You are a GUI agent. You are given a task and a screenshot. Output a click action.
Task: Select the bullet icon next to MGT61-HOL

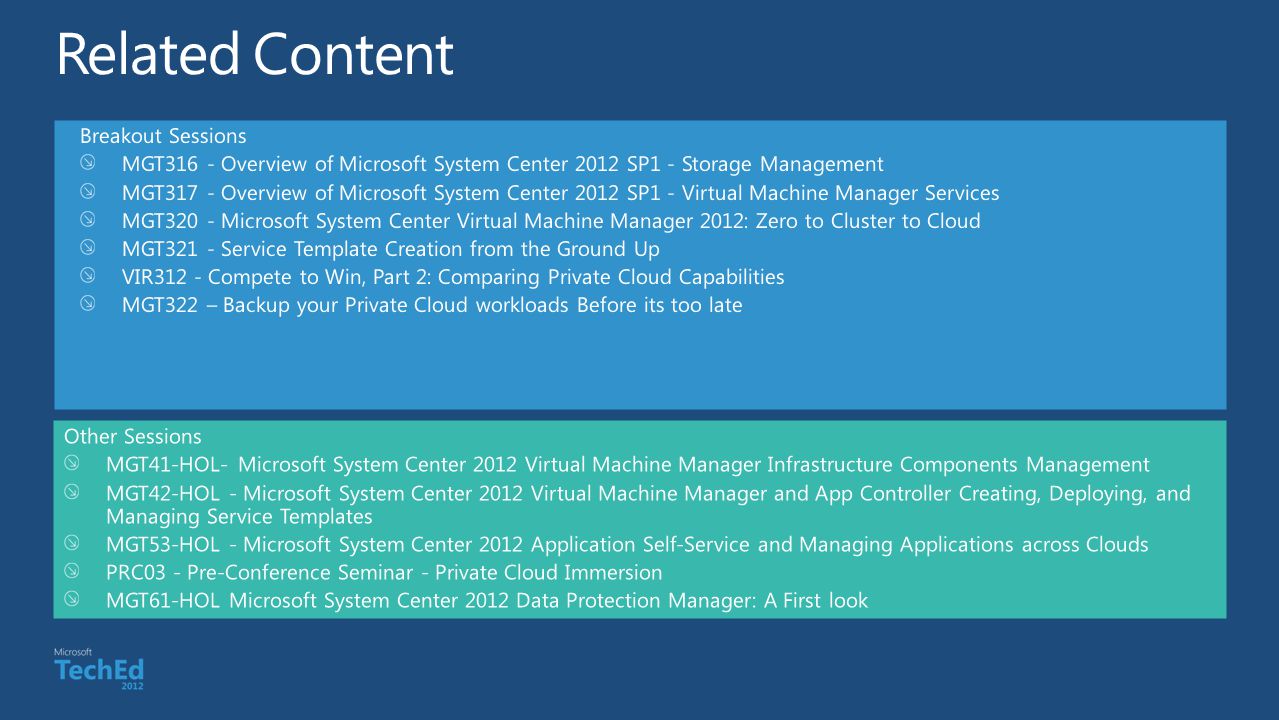73,599
